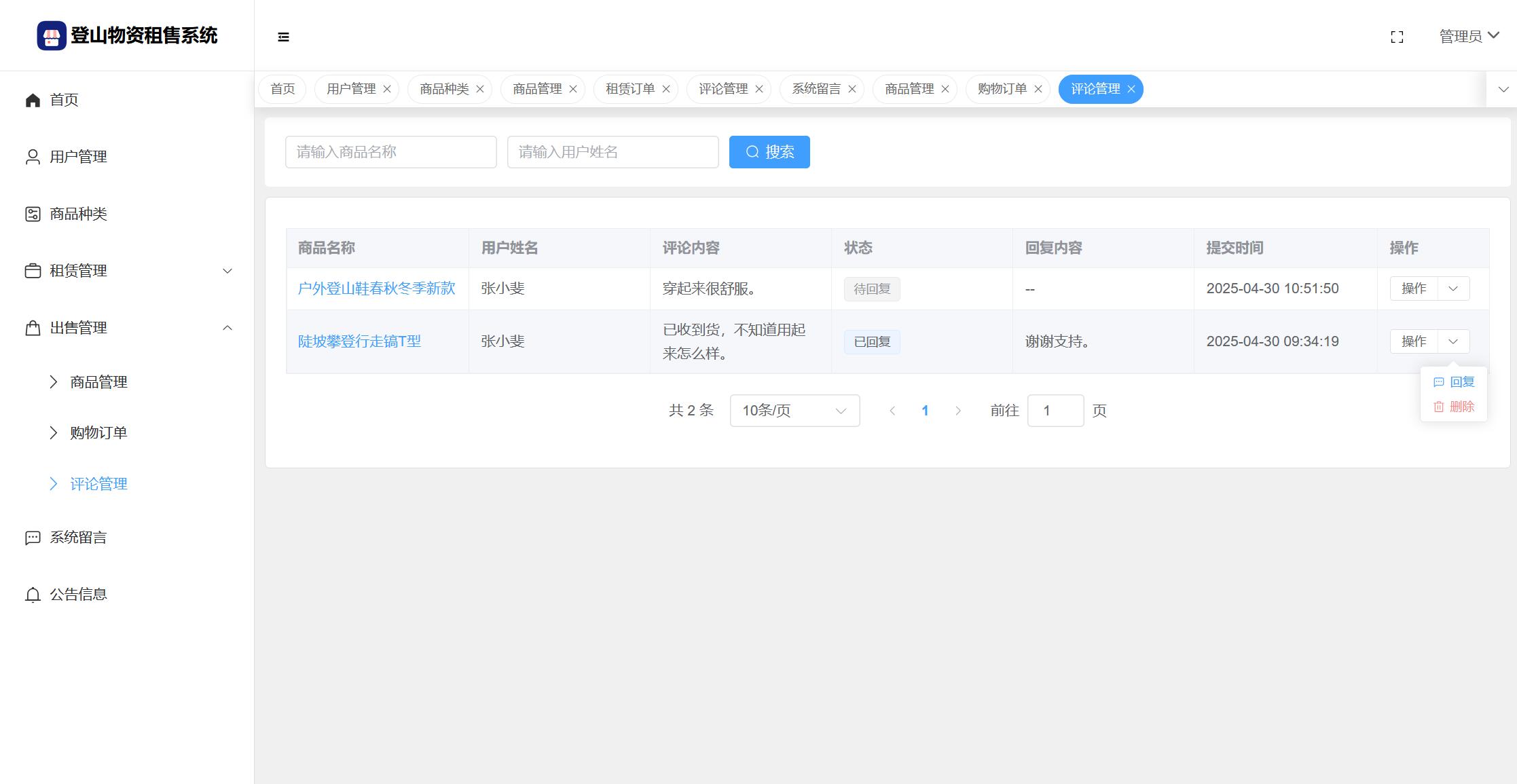This screenshot has height=784, width=1517.
Task: Close the 购物订单 tab
Action: [x=1038, y=89]
